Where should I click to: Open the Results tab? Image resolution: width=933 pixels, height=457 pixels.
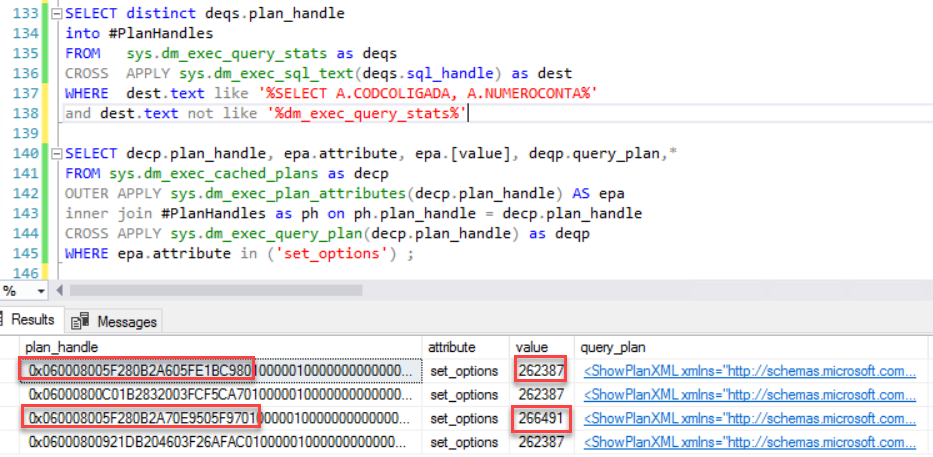(x=32, y=321)
